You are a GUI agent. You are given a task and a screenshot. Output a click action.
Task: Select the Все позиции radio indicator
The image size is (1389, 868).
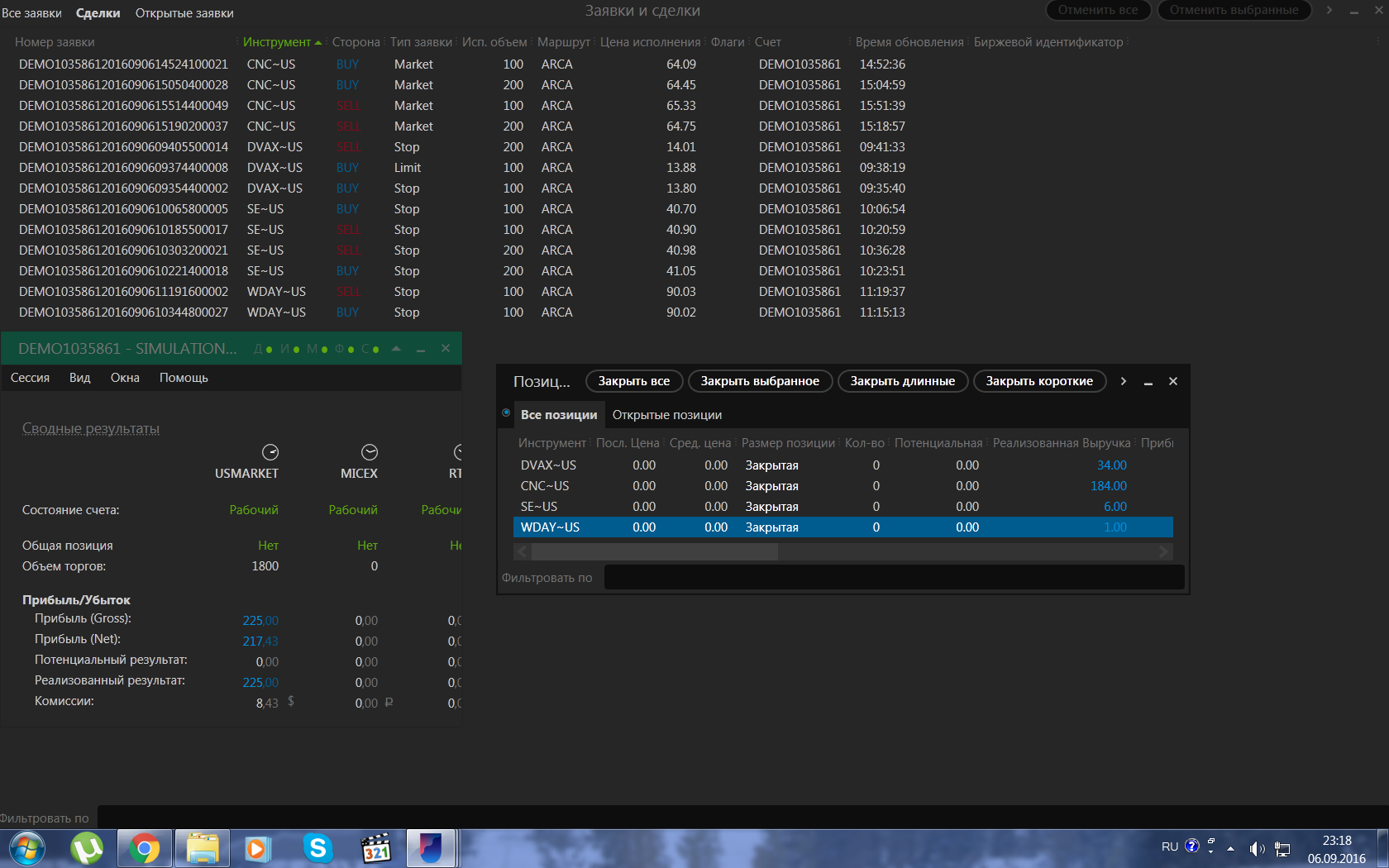click(x=506, y=413)
